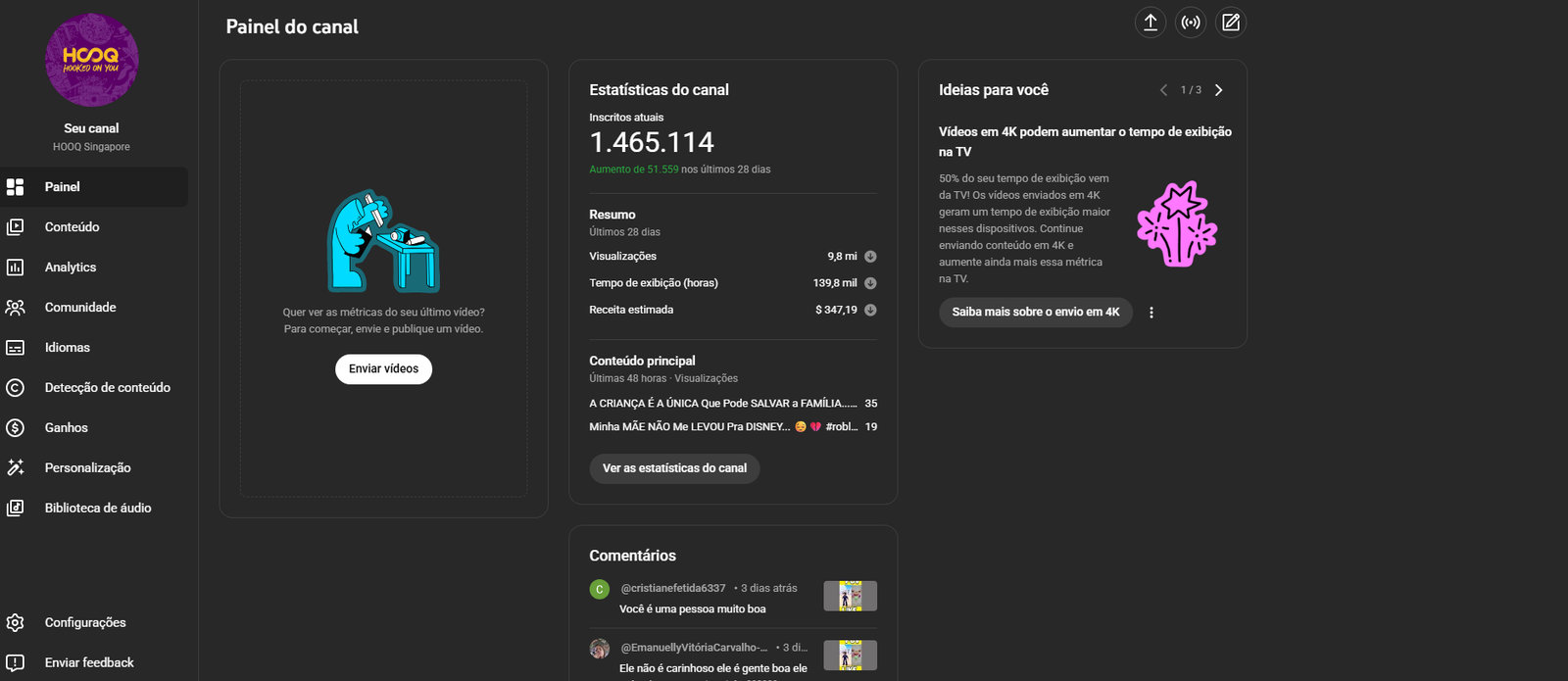This screenshot has height=681, width=1568.
Task: Click the Aumento de 51.559 text
Action: coord(634,170)
